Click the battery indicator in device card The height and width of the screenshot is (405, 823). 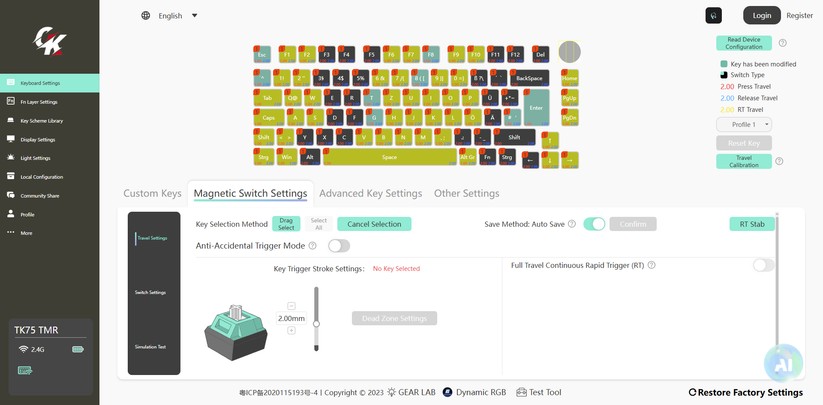click(x=78, y=349)
